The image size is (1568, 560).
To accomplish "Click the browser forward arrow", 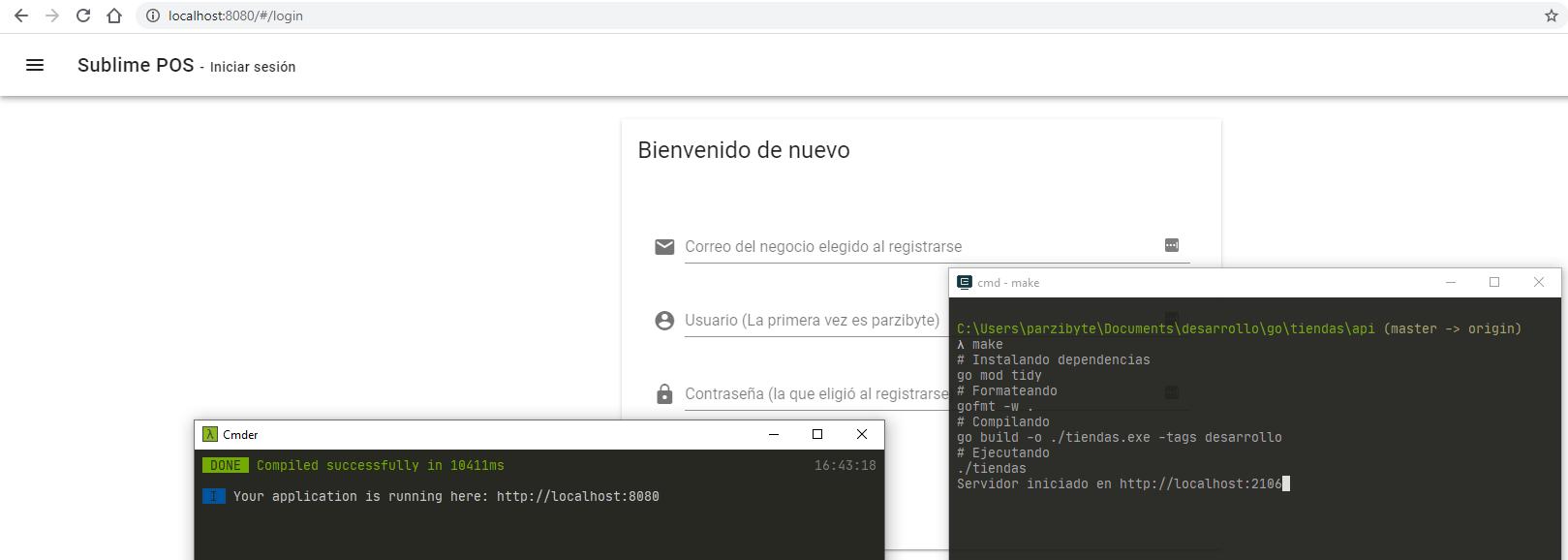I will [52, 16].
